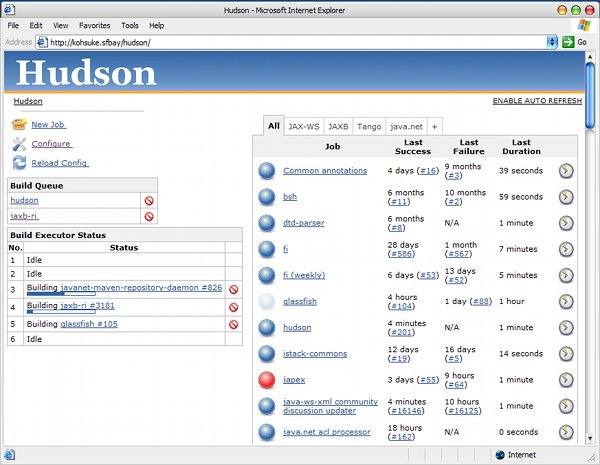Click progress bar of jaxb-ri #3181 build

tap(61, 312)
